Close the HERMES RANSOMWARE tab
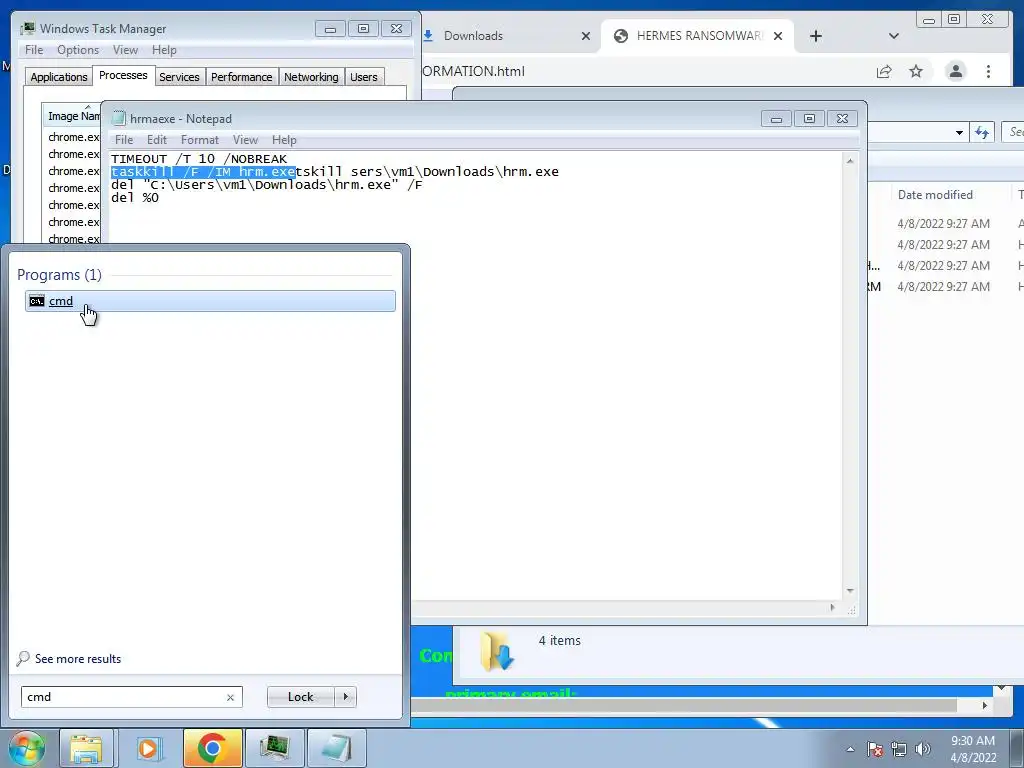The width and height of the screenshot is (1024, 768). (x=778, y=36)
